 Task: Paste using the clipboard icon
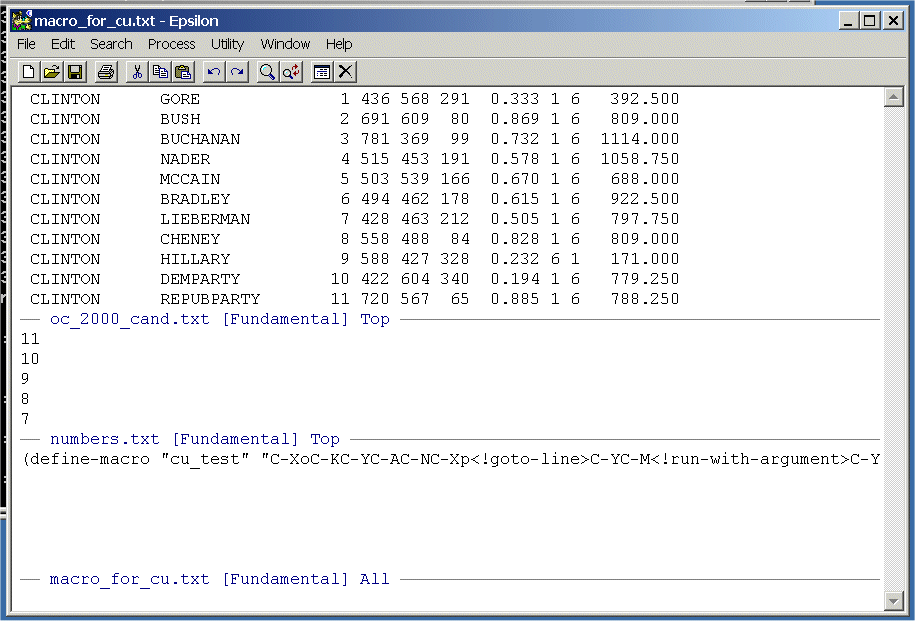coord(183,71)
